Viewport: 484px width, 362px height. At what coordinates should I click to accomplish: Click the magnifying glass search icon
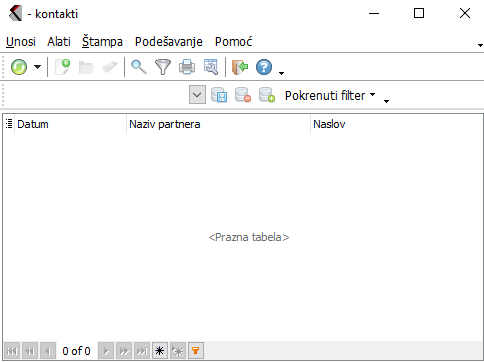139,67
